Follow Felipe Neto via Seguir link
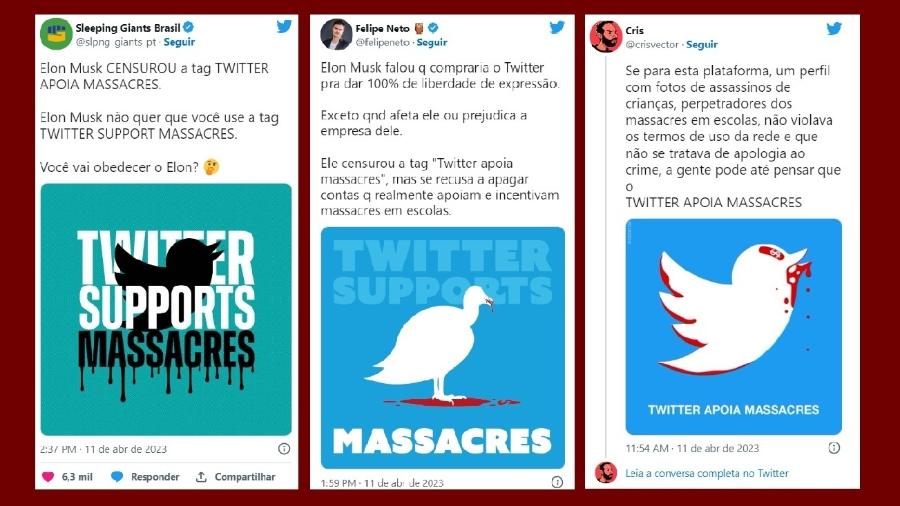The height and width of the screenshot is (506, 900). 432,42
